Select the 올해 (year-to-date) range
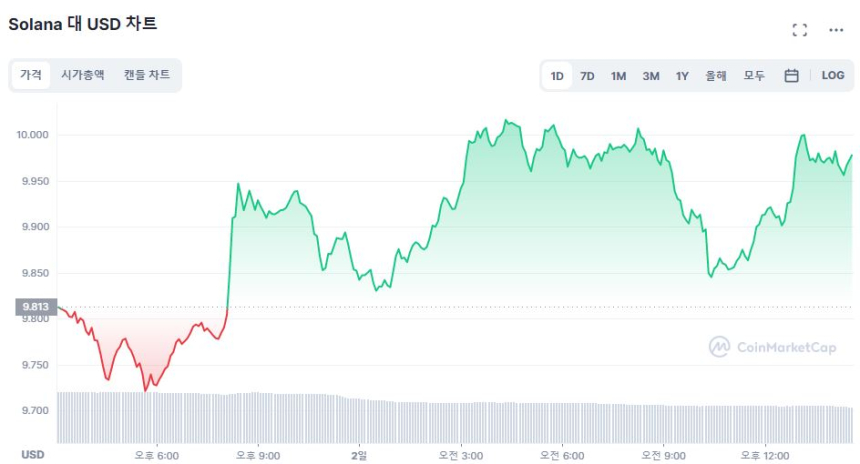The width and height of the screenshot is (860, 464). (716, 76)
